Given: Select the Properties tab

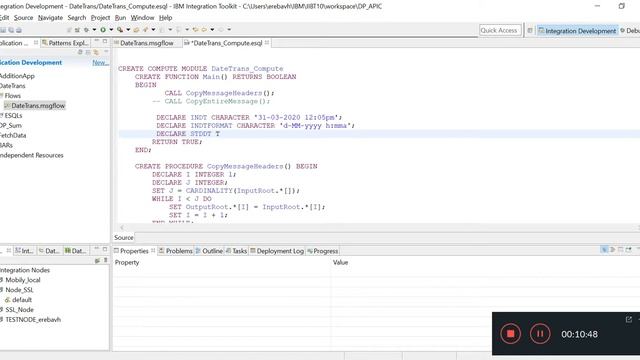Looking at the screenshot, I should tap(134, 251).
